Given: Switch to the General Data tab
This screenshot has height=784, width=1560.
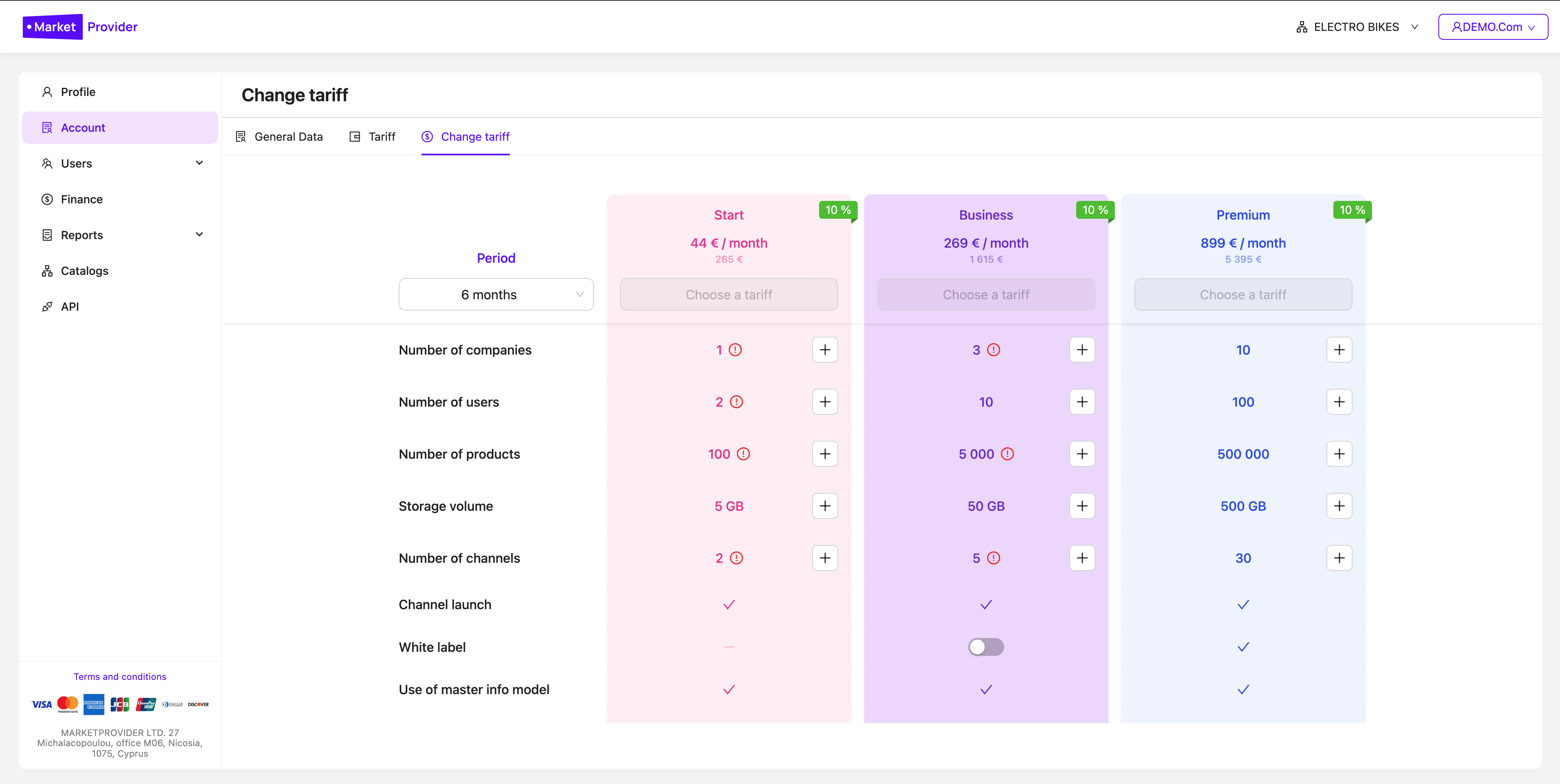Looking at the screenshot, I should coord(279,136).
